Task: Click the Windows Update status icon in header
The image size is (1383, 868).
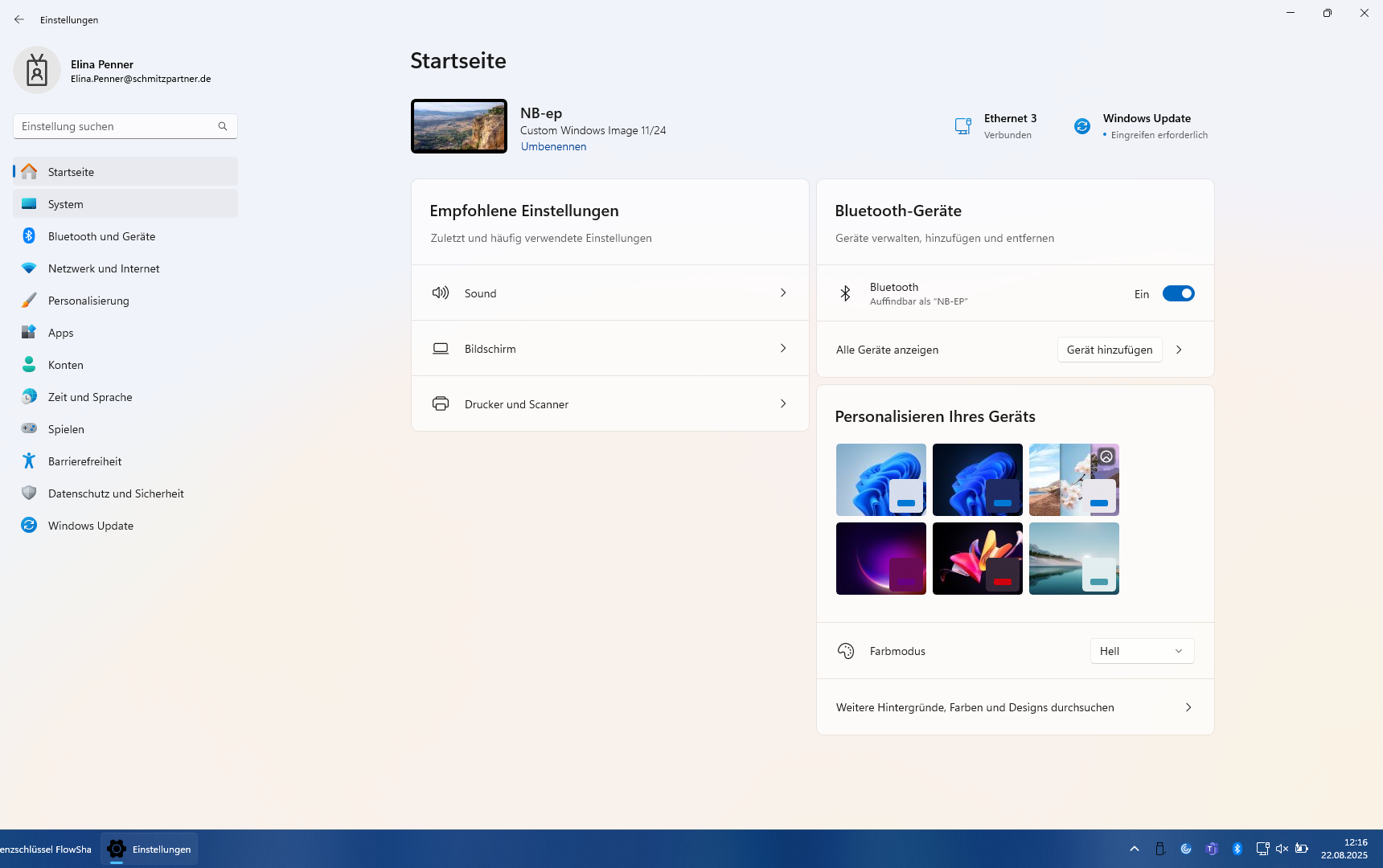Action: tap(1082, 126)
